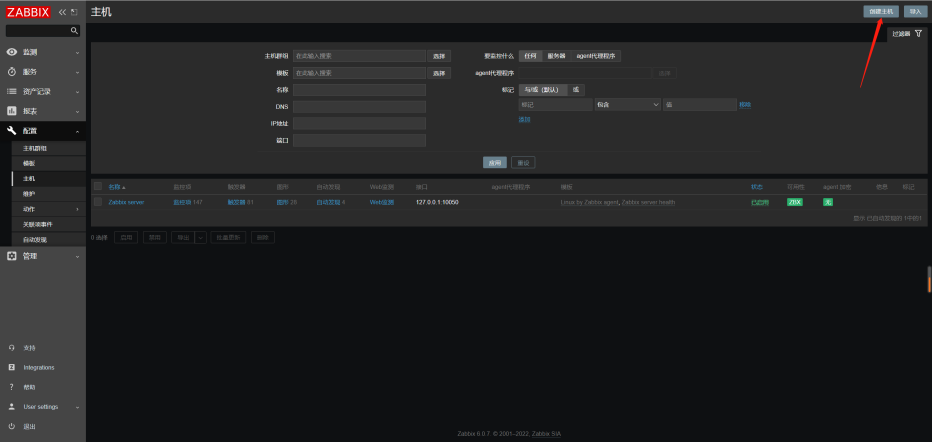Screen dimensions: 933x443
Task: Click the green 无 encryption badge
Action: pyautogui.click(x=828, y=202)
